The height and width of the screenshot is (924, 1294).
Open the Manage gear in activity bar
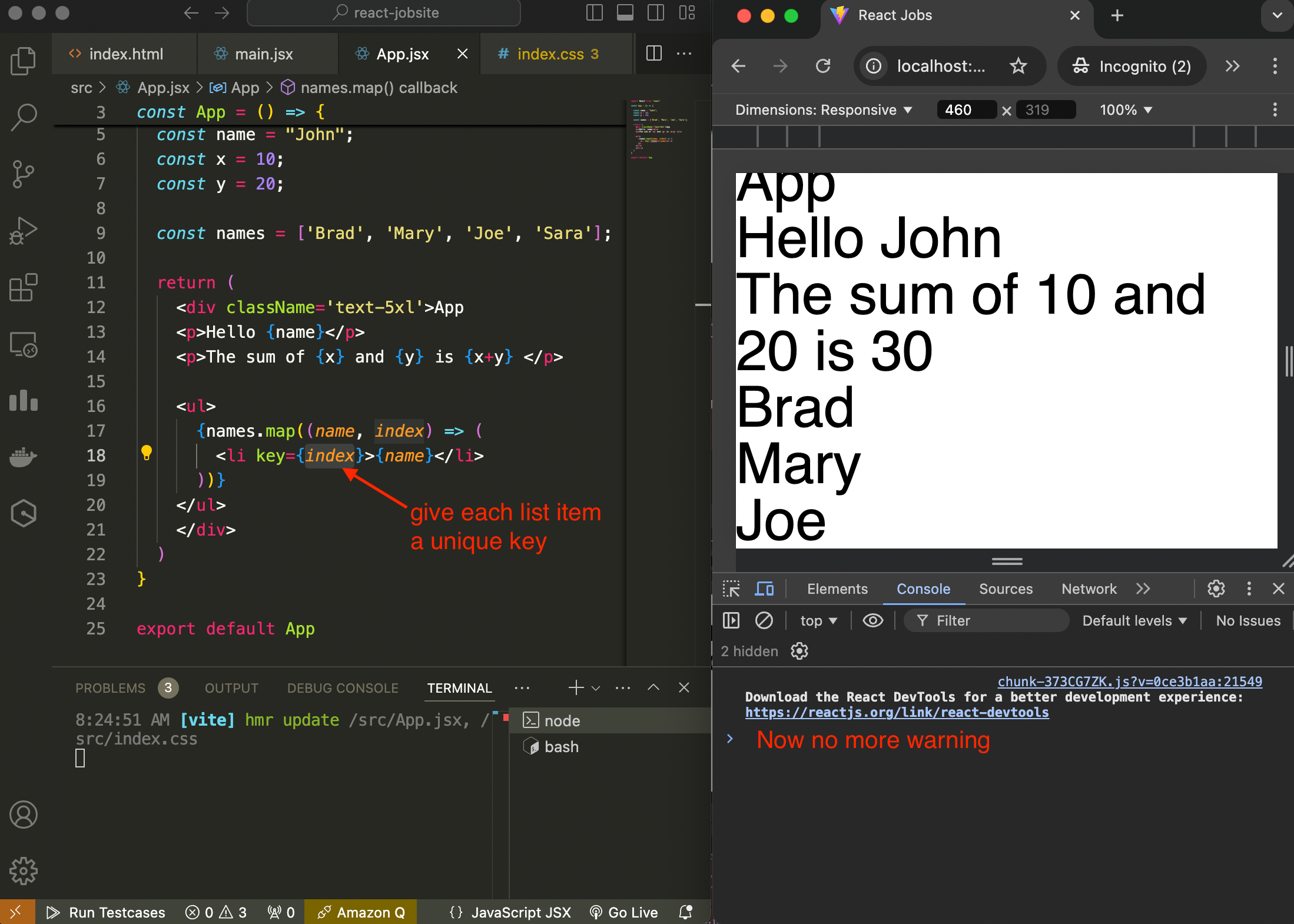point(24,870)
